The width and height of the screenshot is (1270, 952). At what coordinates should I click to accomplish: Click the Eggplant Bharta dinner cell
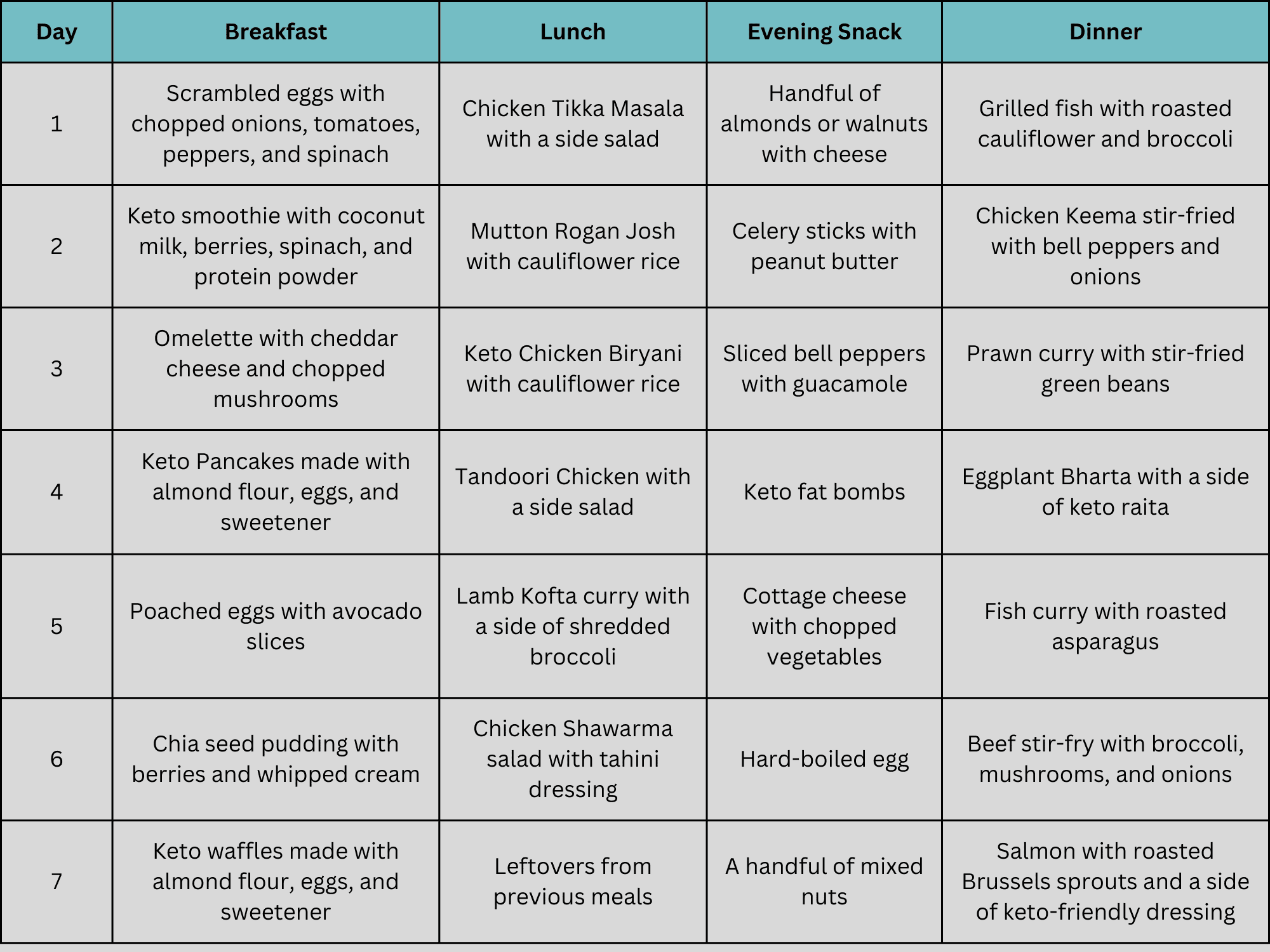click(x=1105, y=492)
